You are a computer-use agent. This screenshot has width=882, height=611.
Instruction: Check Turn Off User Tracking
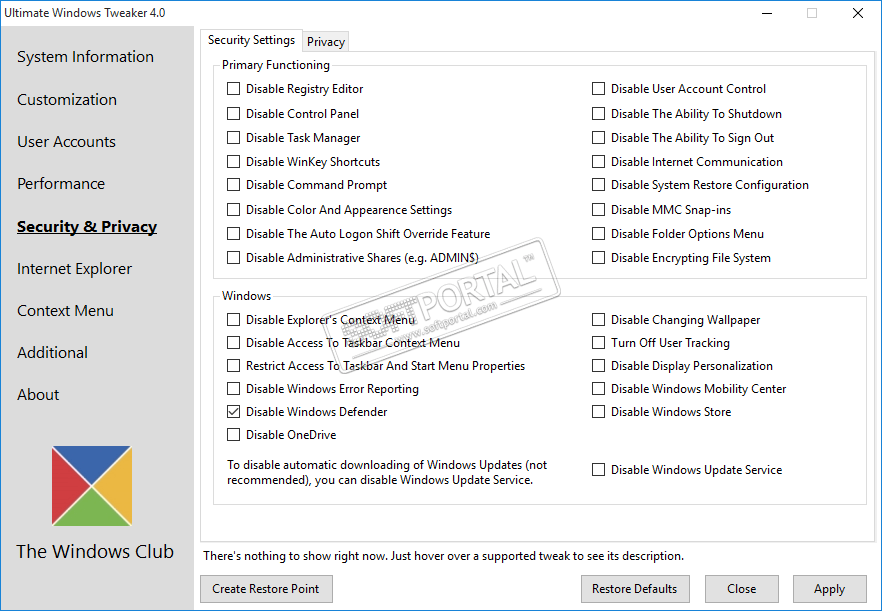click(x=598, y=343)
